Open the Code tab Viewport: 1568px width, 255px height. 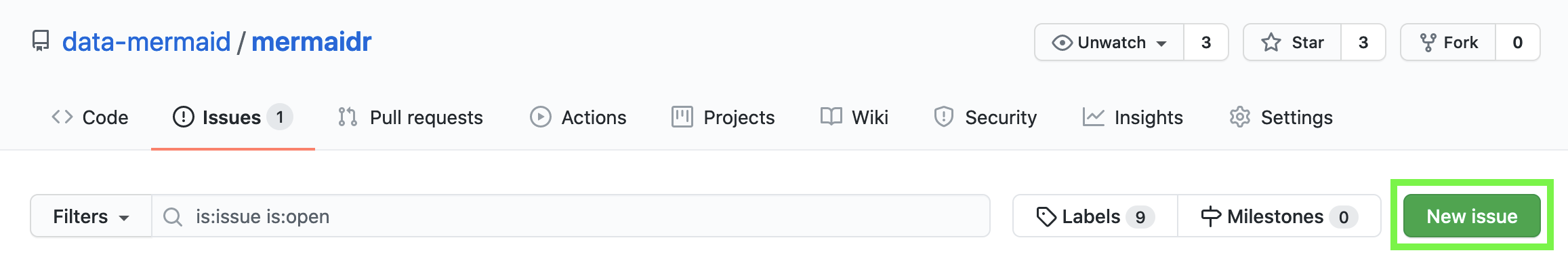tap(90, 117)
